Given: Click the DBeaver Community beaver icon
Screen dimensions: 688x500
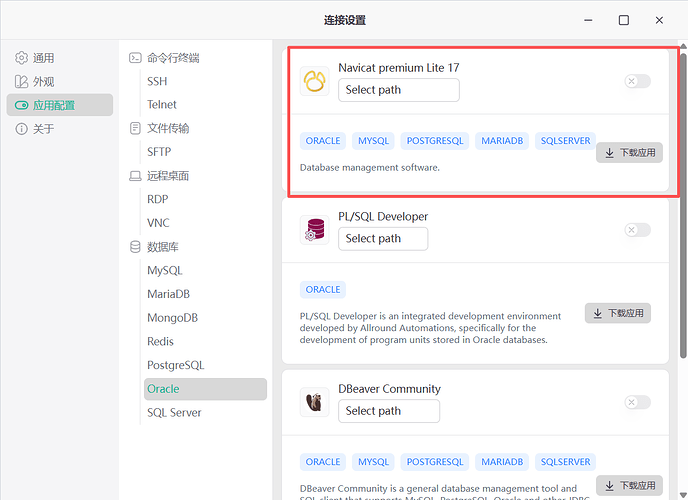Looking at the screenshot, I should click(x=315, y=402).
